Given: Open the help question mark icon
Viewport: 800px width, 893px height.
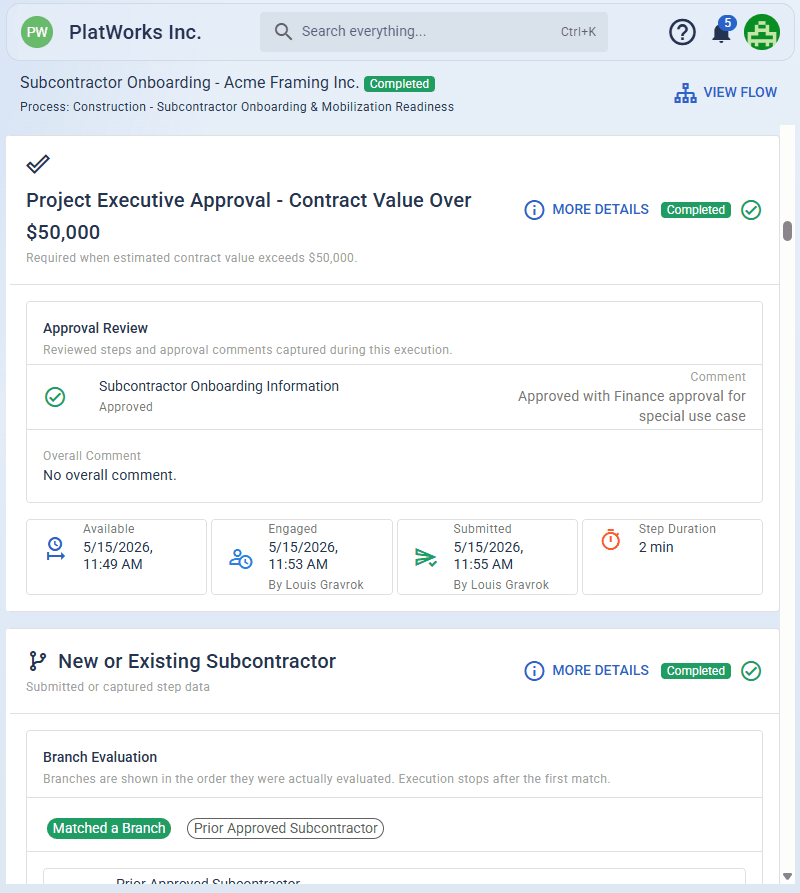Looking at the screenshot, I should [682, 32].
